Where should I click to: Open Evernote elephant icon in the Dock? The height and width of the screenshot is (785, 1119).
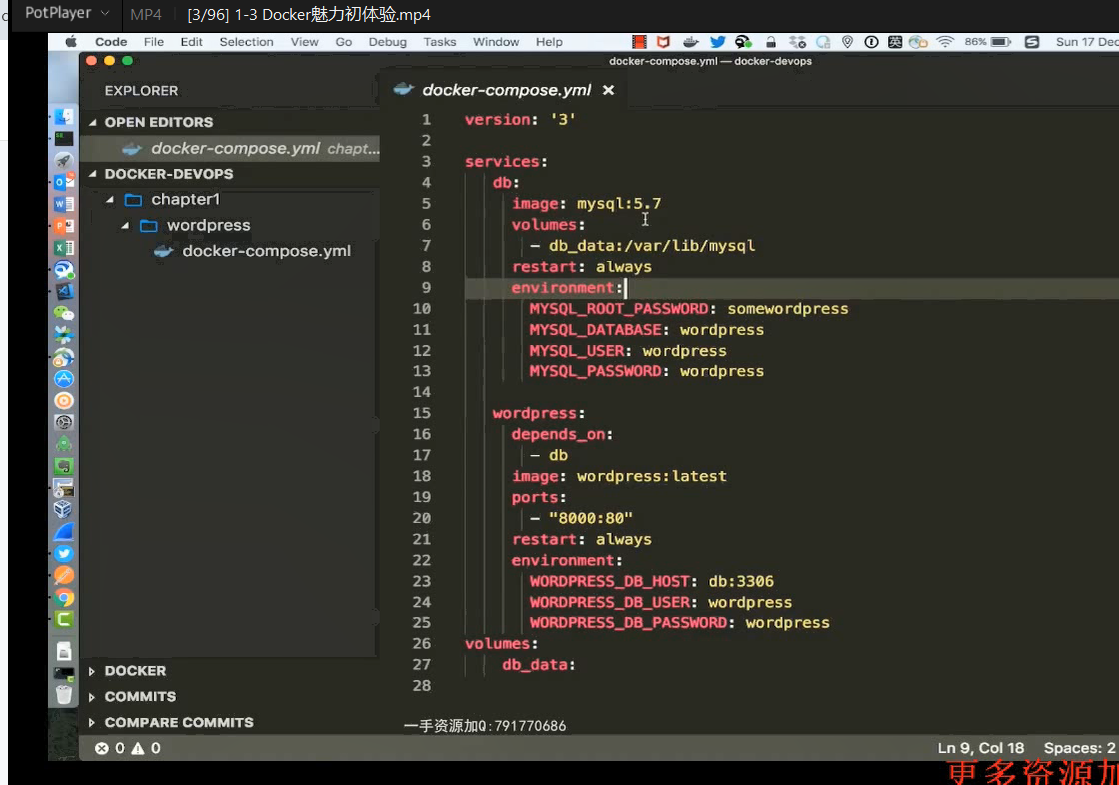64,466
